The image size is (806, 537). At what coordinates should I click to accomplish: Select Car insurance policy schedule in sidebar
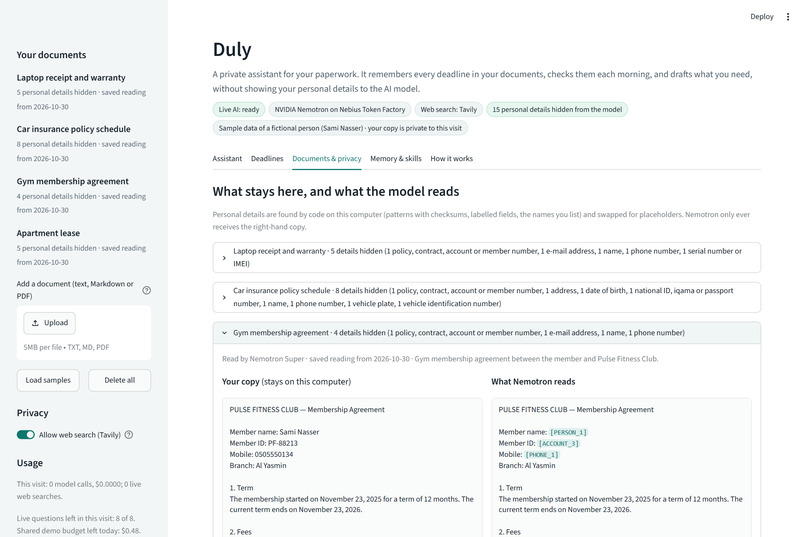pyautogui.click(x=73, y=129)
